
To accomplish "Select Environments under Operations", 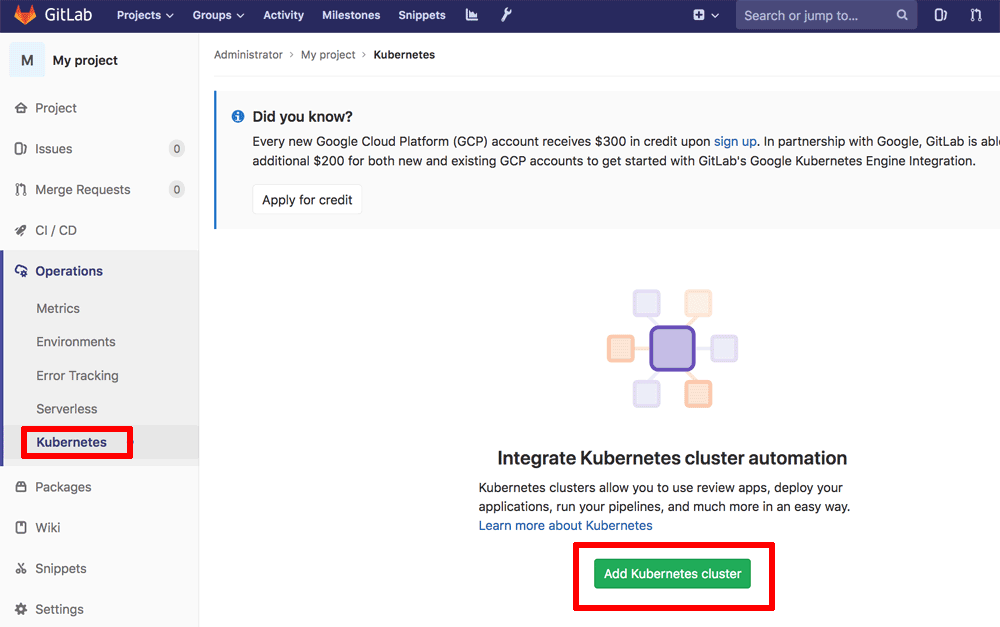I will coord(76,342).
